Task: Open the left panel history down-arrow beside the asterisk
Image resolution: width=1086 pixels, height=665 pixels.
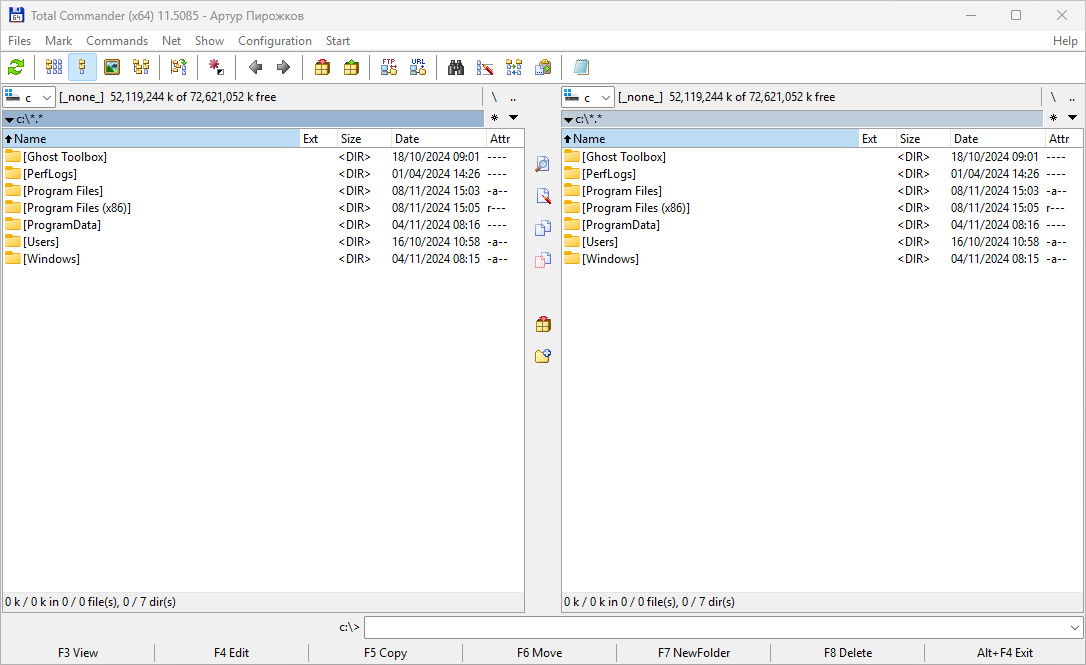Action: coord(513,118)
